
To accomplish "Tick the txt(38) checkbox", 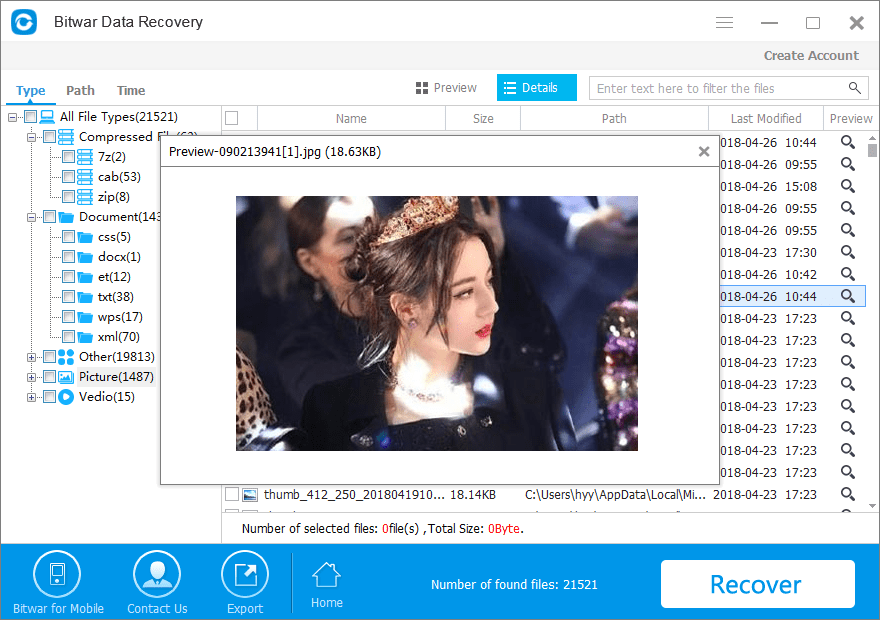I will coord(68,297).
